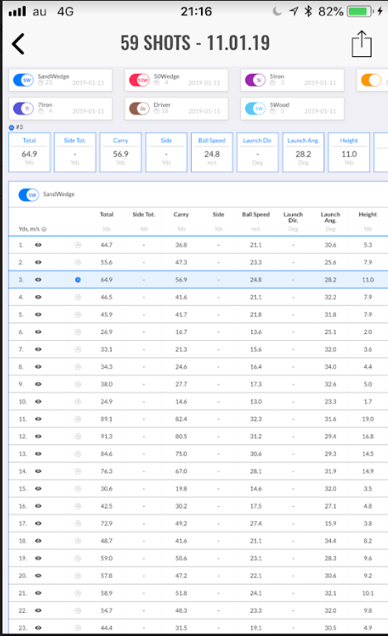Click height value 19.0 in shot 11
Image resolution: width=388 pixels, height=636 pixels.
[x=368, y=419]
